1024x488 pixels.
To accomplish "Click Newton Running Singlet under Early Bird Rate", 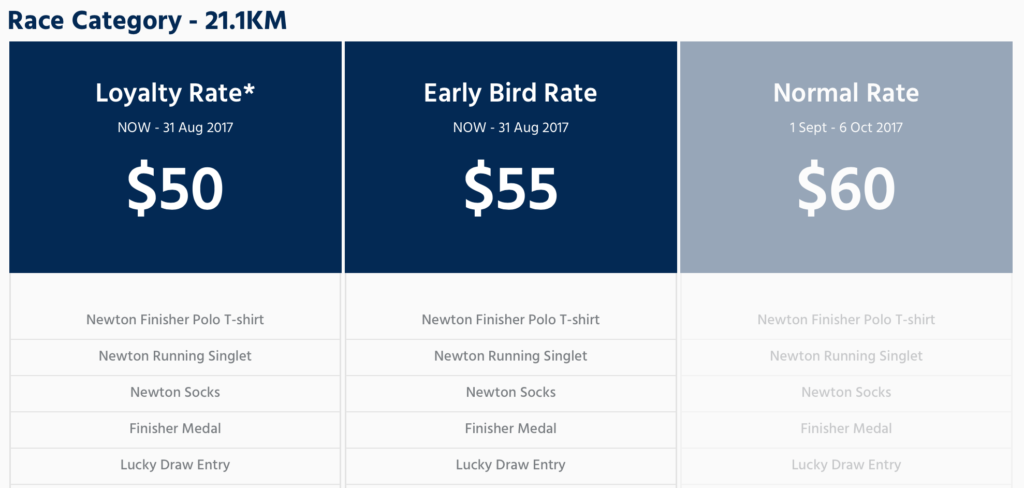I will [x=511, y=356].
